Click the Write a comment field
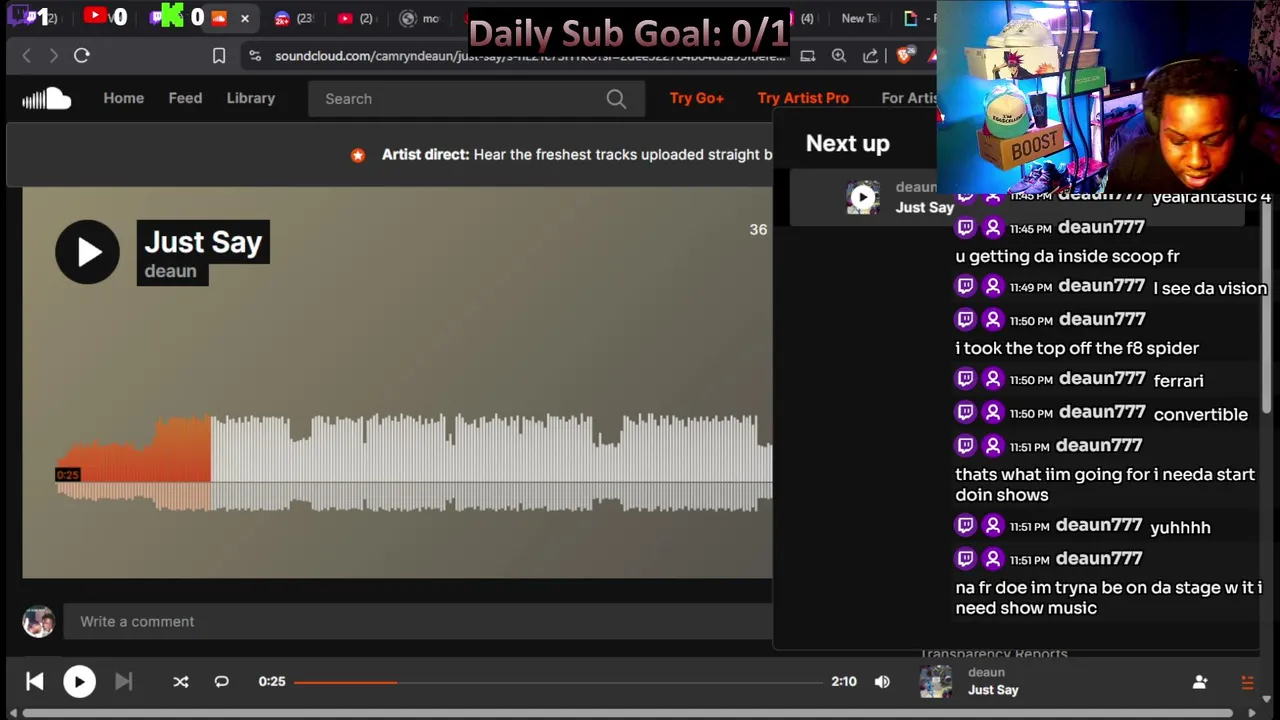Image resolution: width=1280 pixels, height=720 pixels. point(417,621)
